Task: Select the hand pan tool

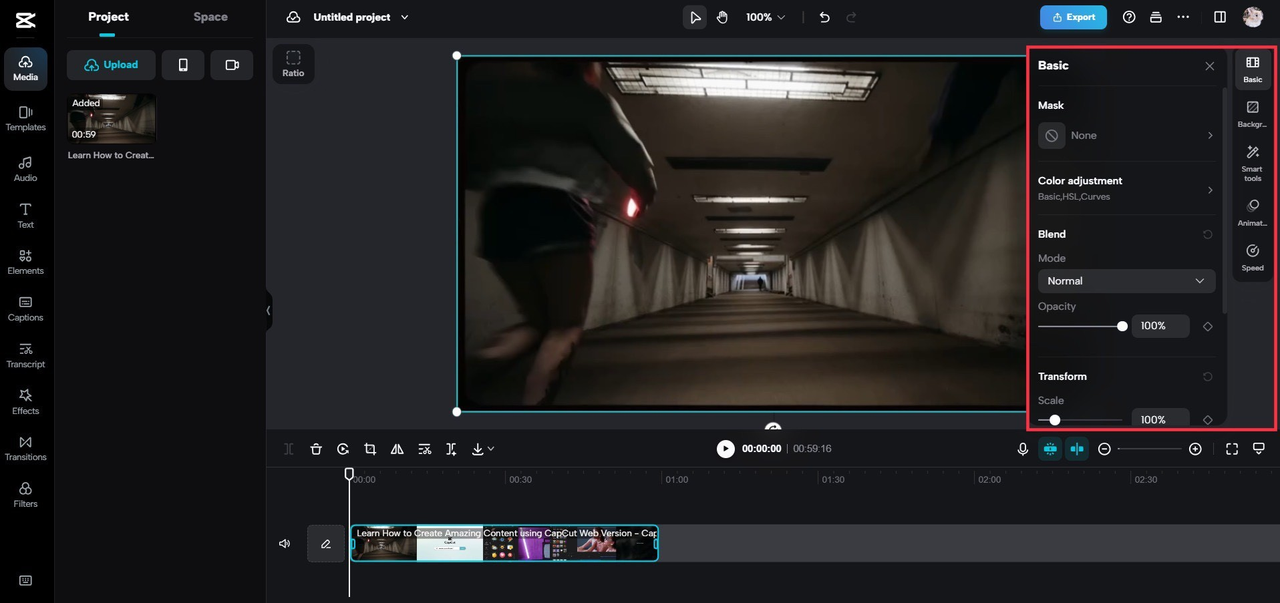Action: coord(721,17)
